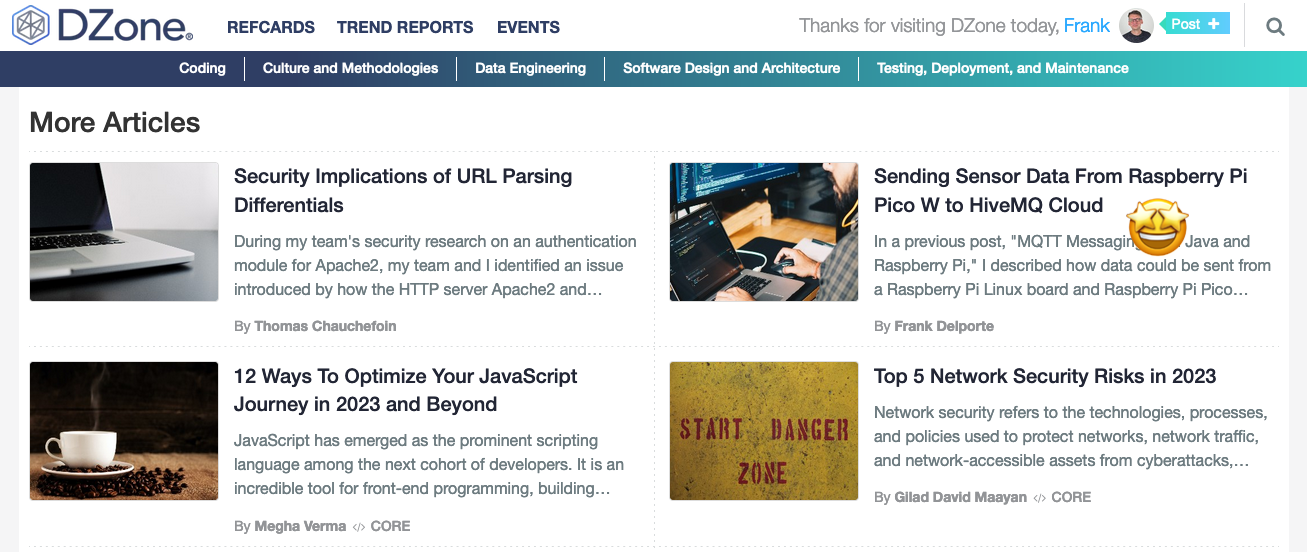Viewport: 1307px width, 552px height.
Task: Select the Coding topic tab
Action: pyautogui.click(x=202, y=68)
